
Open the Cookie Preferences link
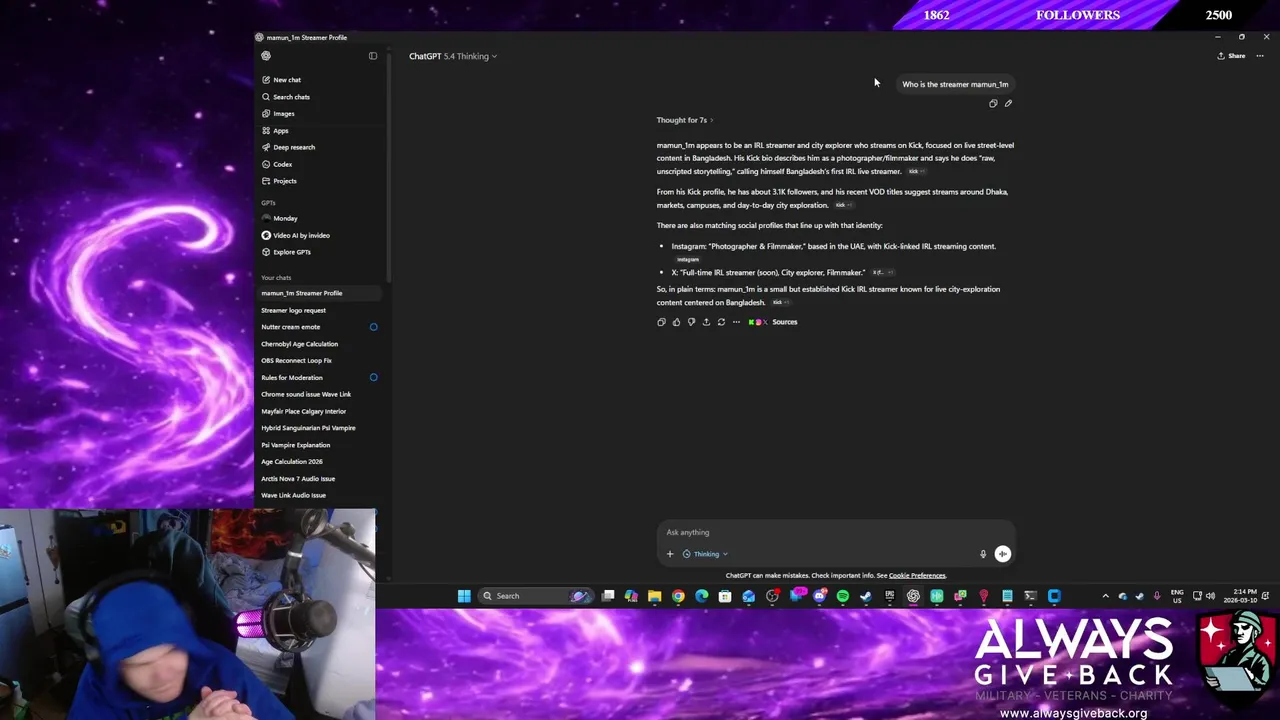click(x=917, y=576)
